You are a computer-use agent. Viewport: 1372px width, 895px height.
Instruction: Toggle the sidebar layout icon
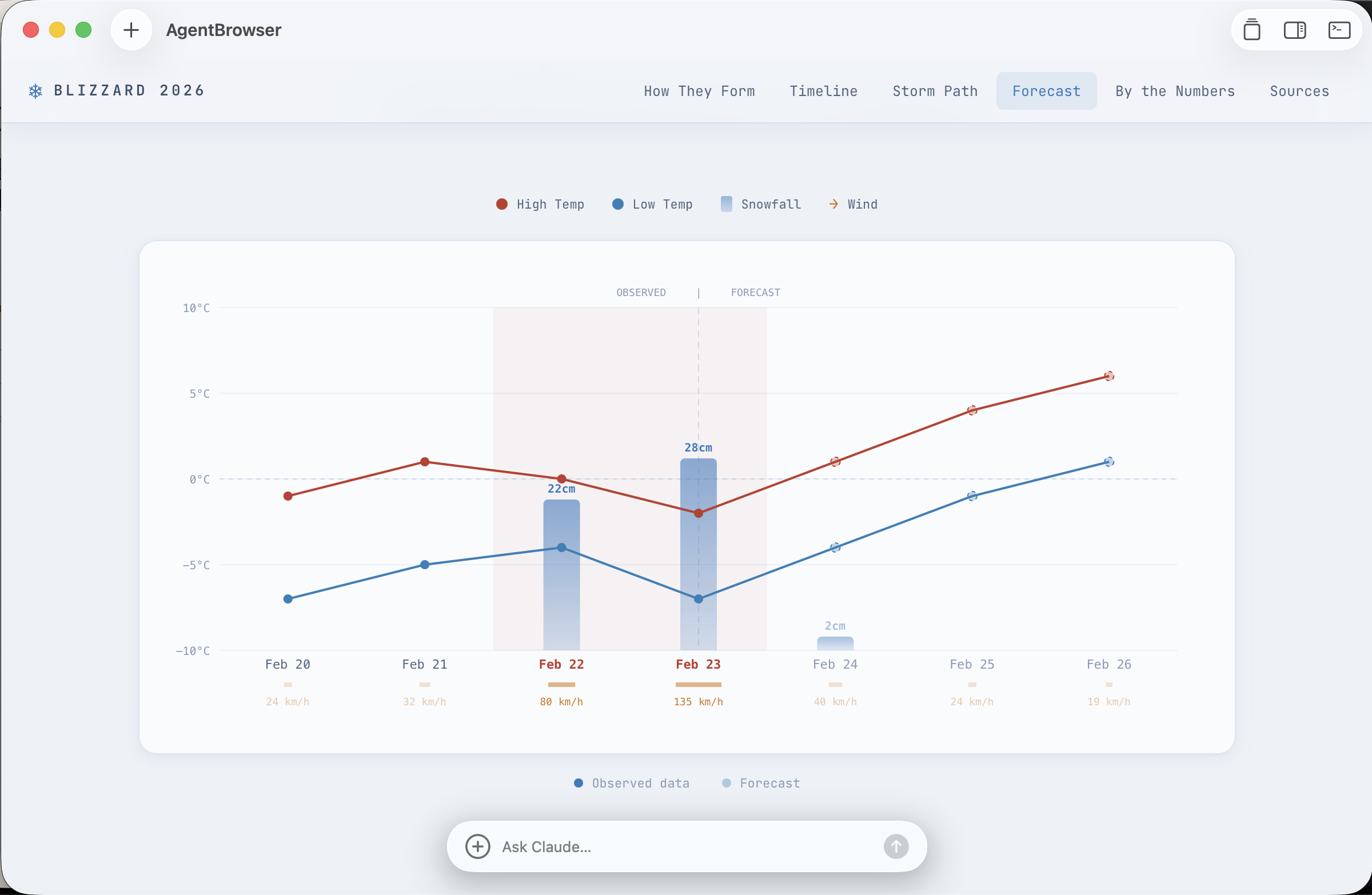click(1295, 30)
